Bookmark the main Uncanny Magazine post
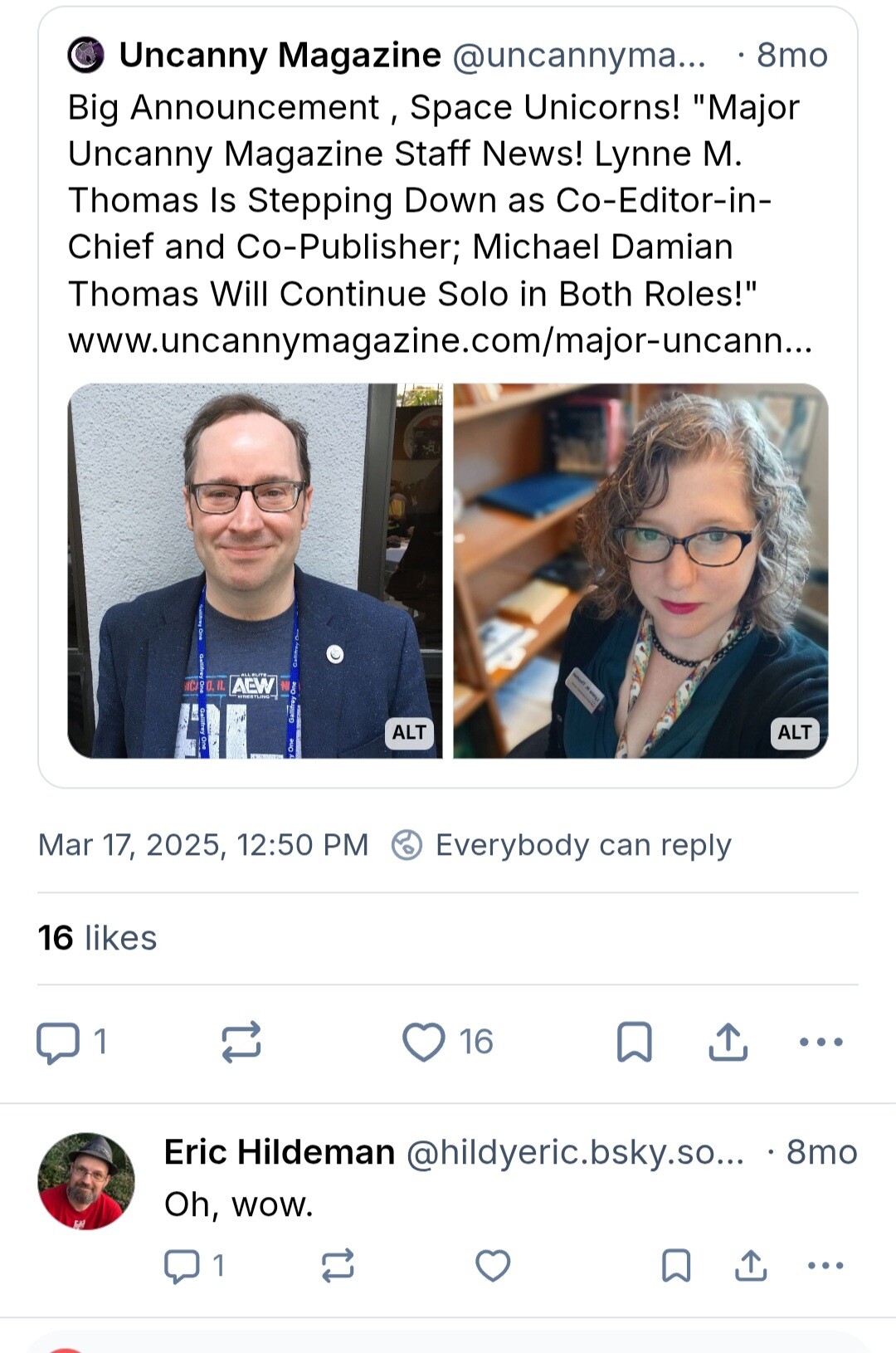Image resolution: width=896 pixels, height=1353 pixels. pos(635,1042)
